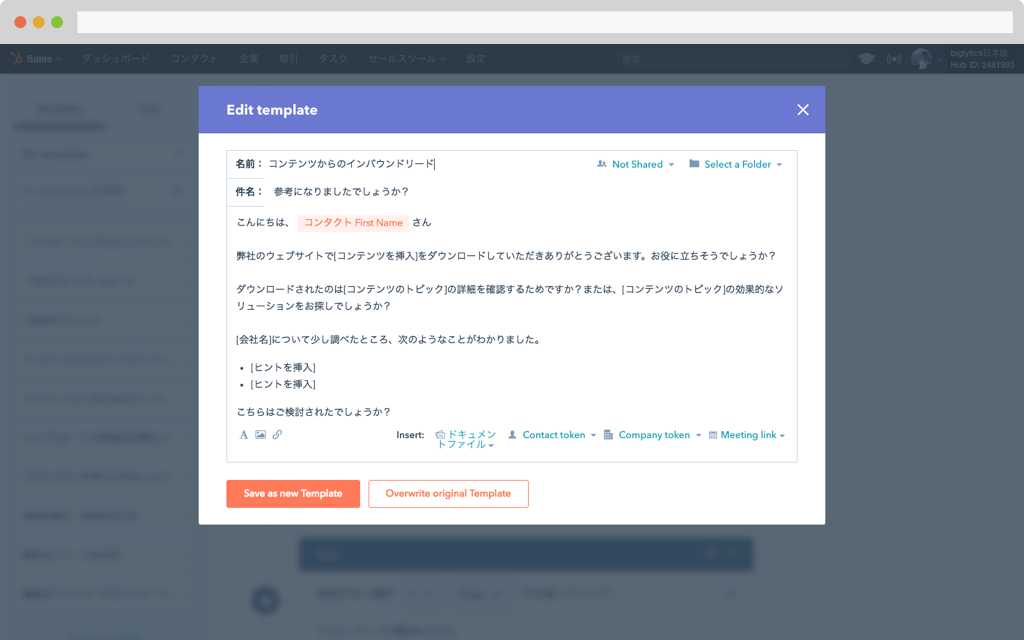Image resolution: width=1024 pixels, height=640 pixels.
Task: Click Save as new Template button
Action: tap(293, 494)
